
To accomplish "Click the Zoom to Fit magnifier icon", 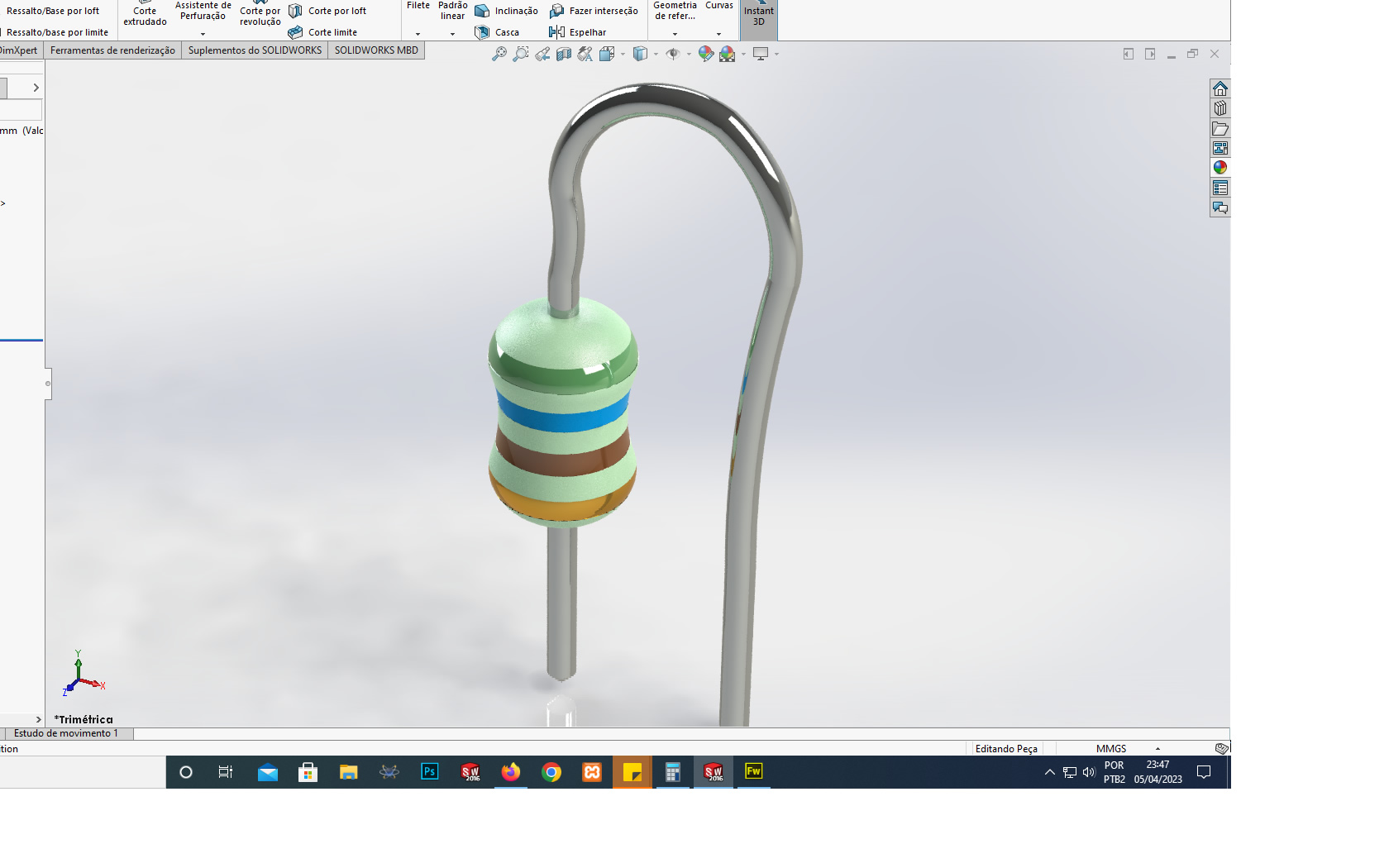I will click(499, 54).
